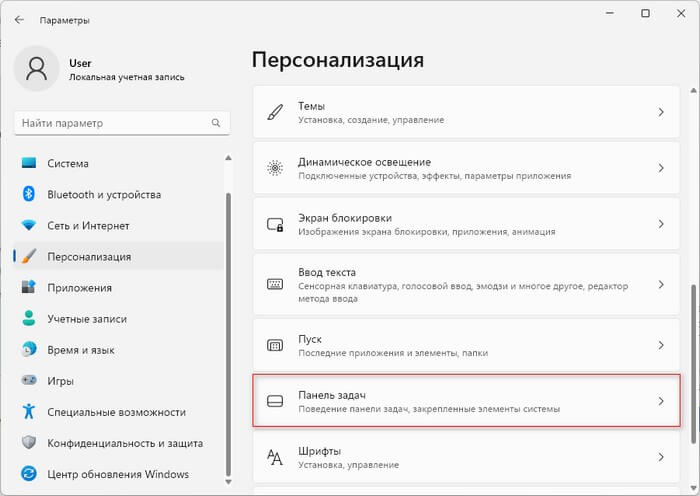Click the Bluetooth icon in sidebar

(29, 194)
